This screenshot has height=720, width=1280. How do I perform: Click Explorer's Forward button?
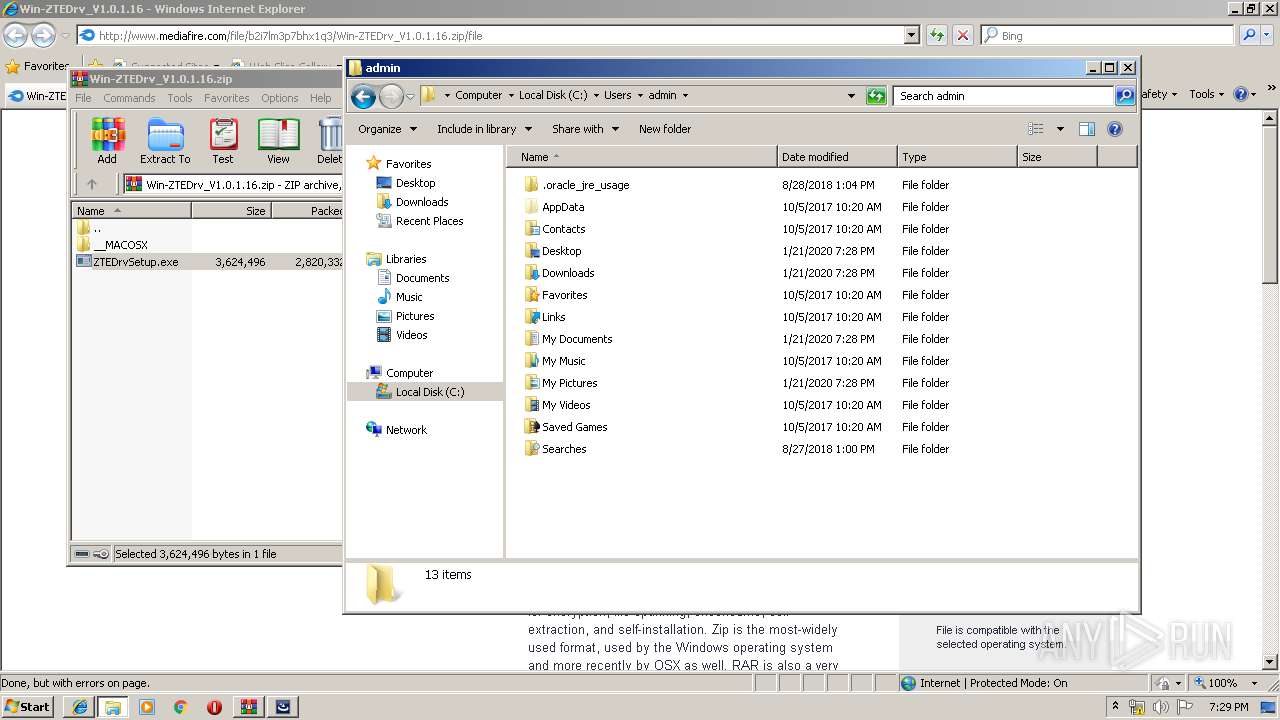[x=391, y=96]
